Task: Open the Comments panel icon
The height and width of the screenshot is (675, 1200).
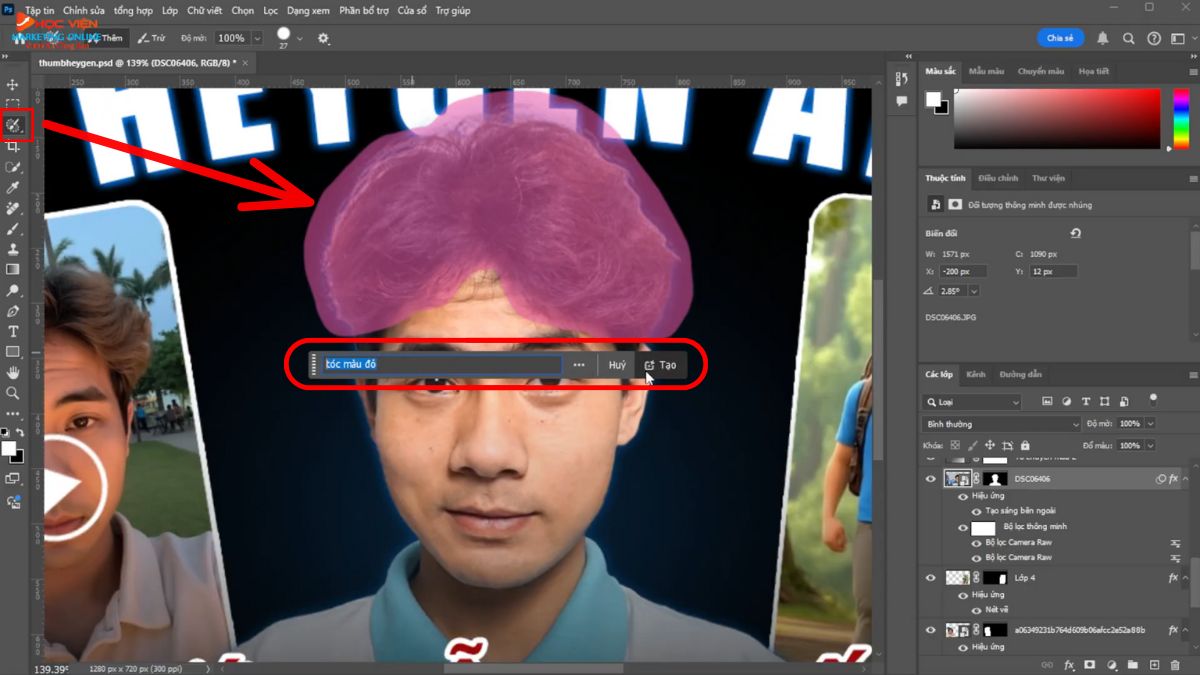Action: click(x=902, y=101)
